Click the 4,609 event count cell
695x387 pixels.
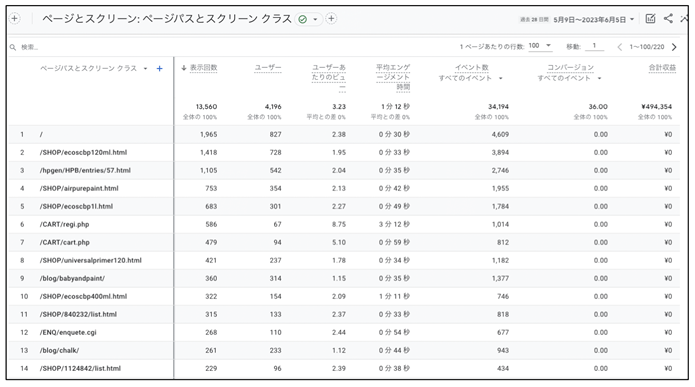(500, 134)
